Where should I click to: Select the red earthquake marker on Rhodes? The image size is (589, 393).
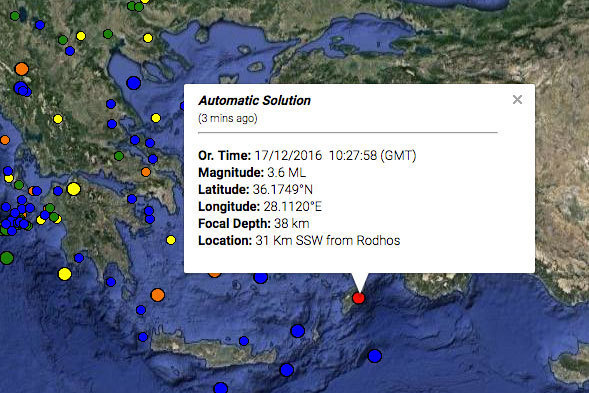pyautogui.click(x=359, y=298)
